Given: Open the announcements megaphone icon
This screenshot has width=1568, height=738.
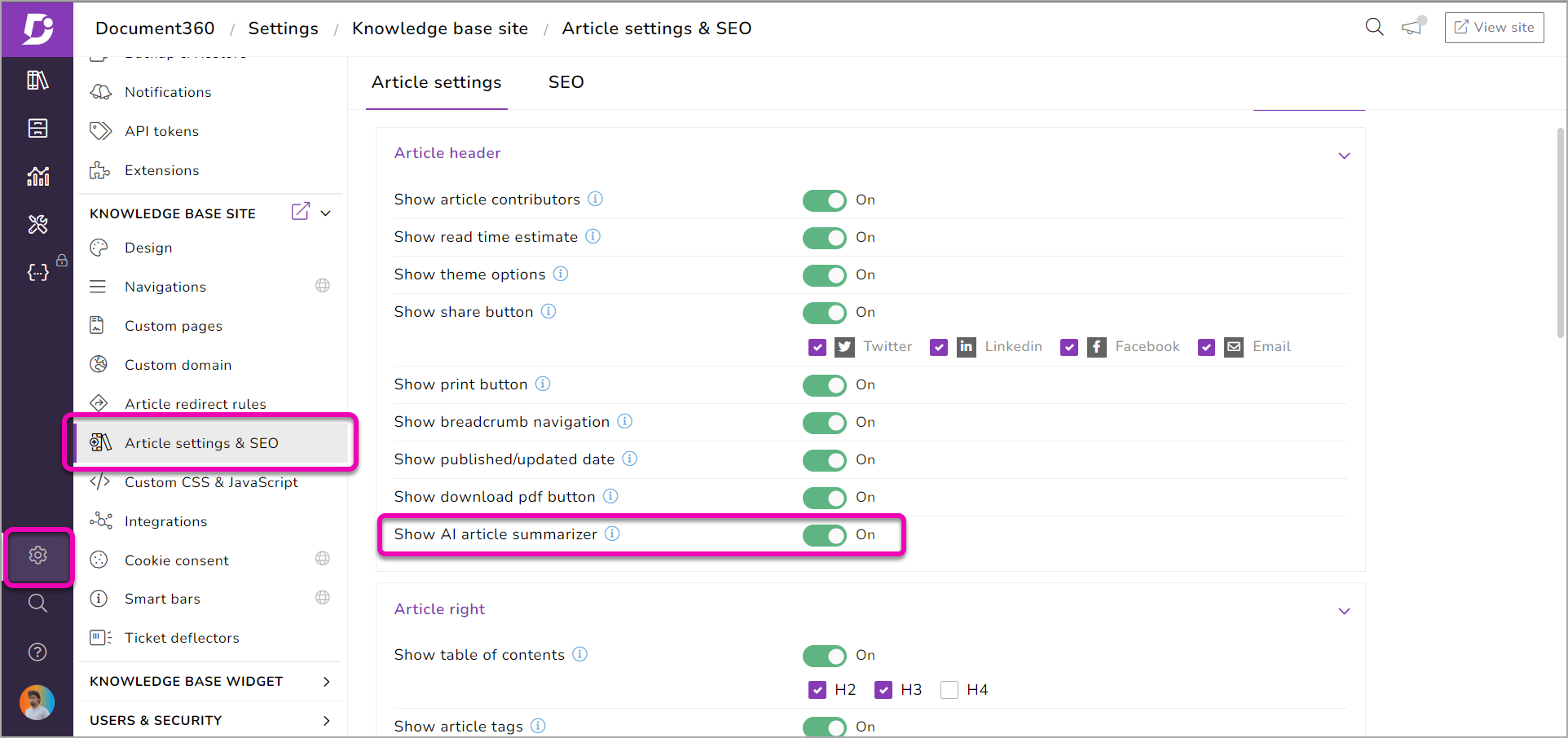Looking at the screenshot, I should (1413, 27).
